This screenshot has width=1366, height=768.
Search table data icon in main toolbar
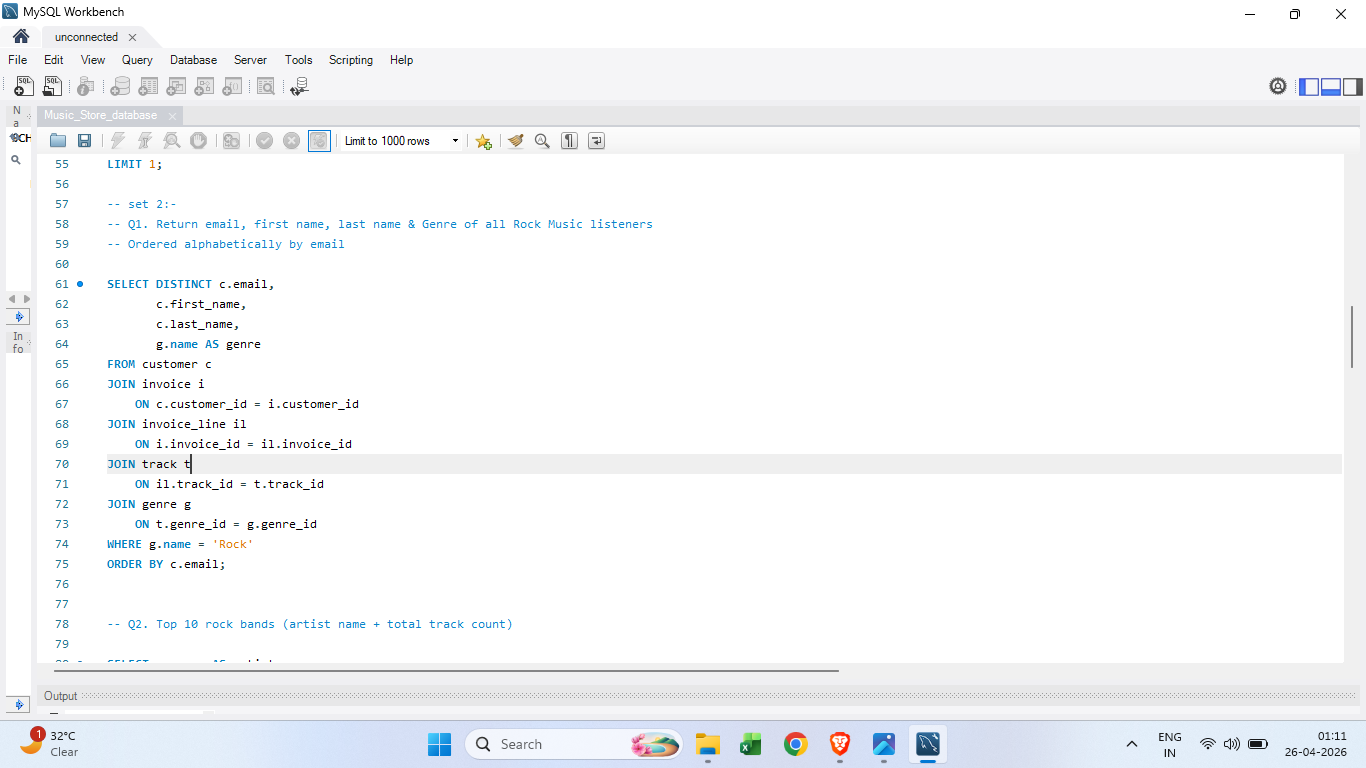tap(266, 87)
